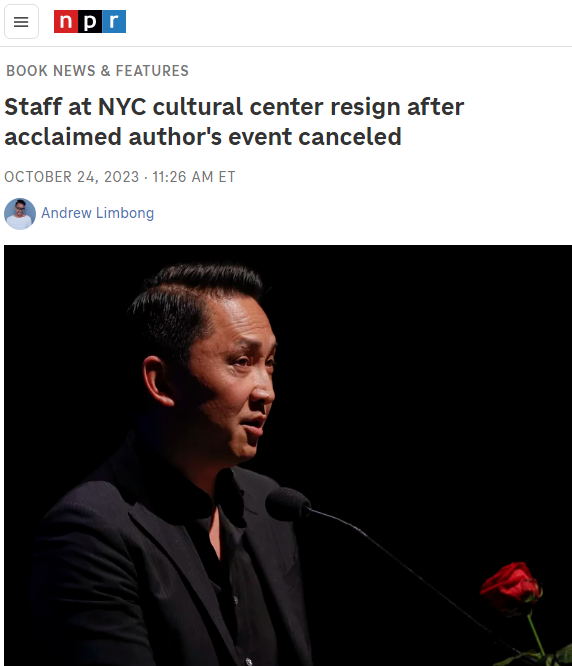Viewport: 572px width, 666px height.
Task: Open Andrew Limbong's profile avatar
Action: pos(20,214)
